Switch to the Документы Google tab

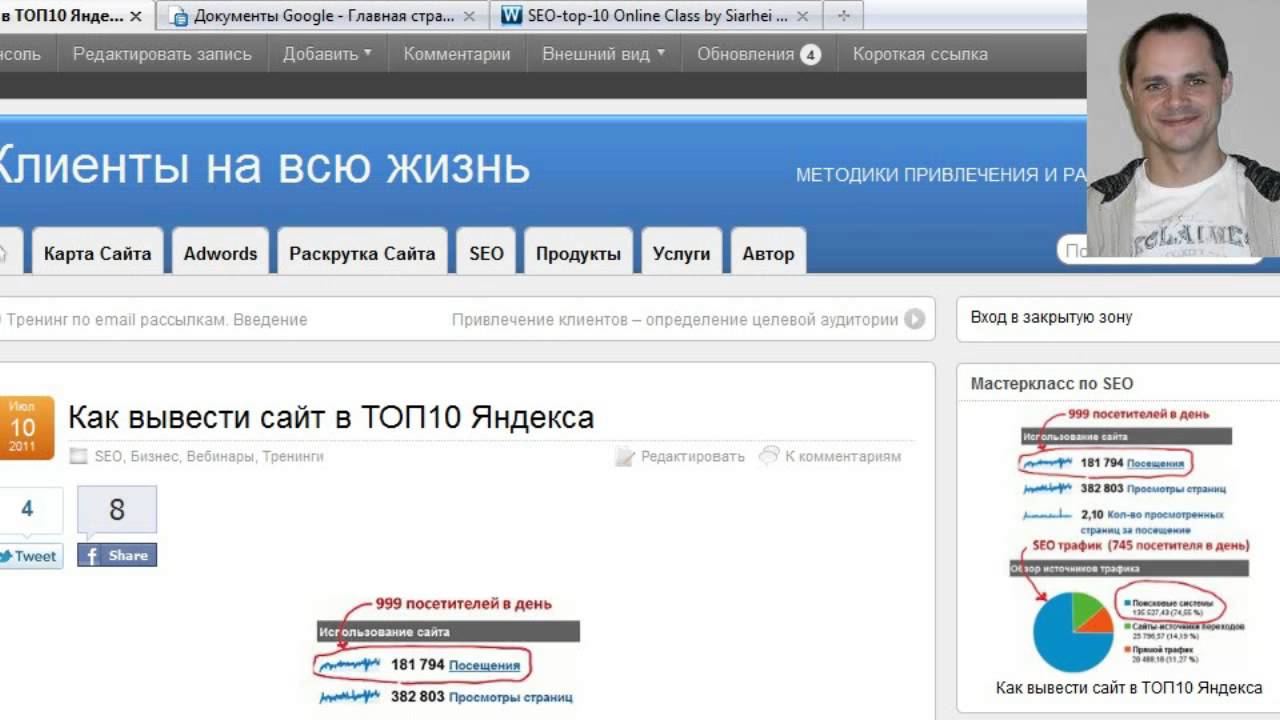pos(324,16)
